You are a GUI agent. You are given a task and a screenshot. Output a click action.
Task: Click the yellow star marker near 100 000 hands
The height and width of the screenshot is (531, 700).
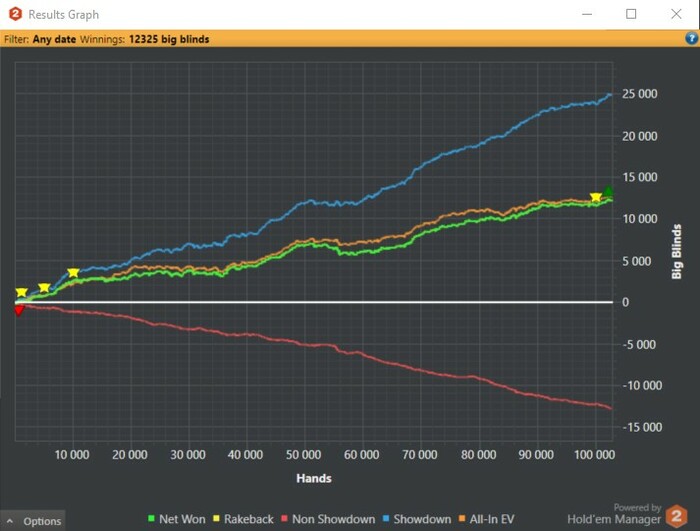(596, 197)
